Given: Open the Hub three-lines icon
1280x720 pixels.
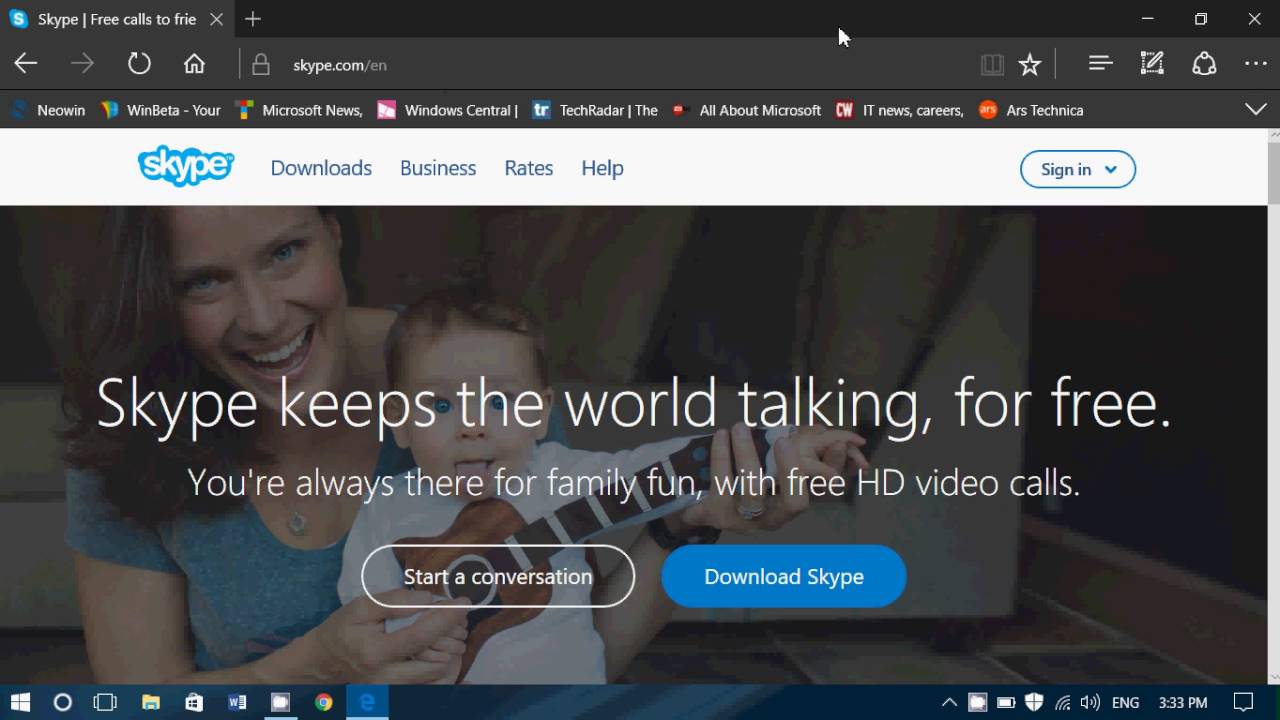Looking at the screenshot, I should tap(1100, 64).
